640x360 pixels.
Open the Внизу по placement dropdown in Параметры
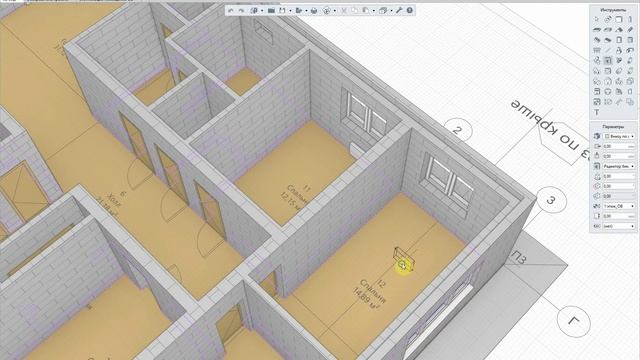pyautogui.click(x=619, y=136)
